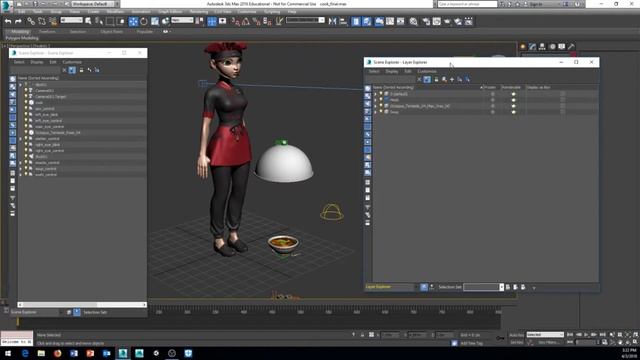Click the lock icon in Layer Explorer toolbar
Image resolution: width=640 pixels, height=360 pixels.
click(x=436, y=79)
